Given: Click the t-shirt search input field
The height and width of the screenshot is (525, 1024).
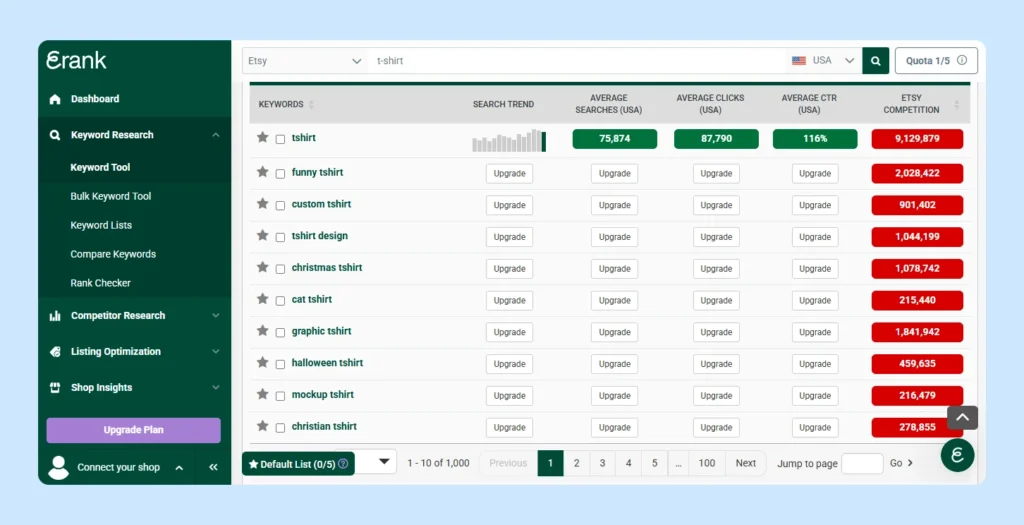Looking at the screenshot, I should (x=578, y=61).
